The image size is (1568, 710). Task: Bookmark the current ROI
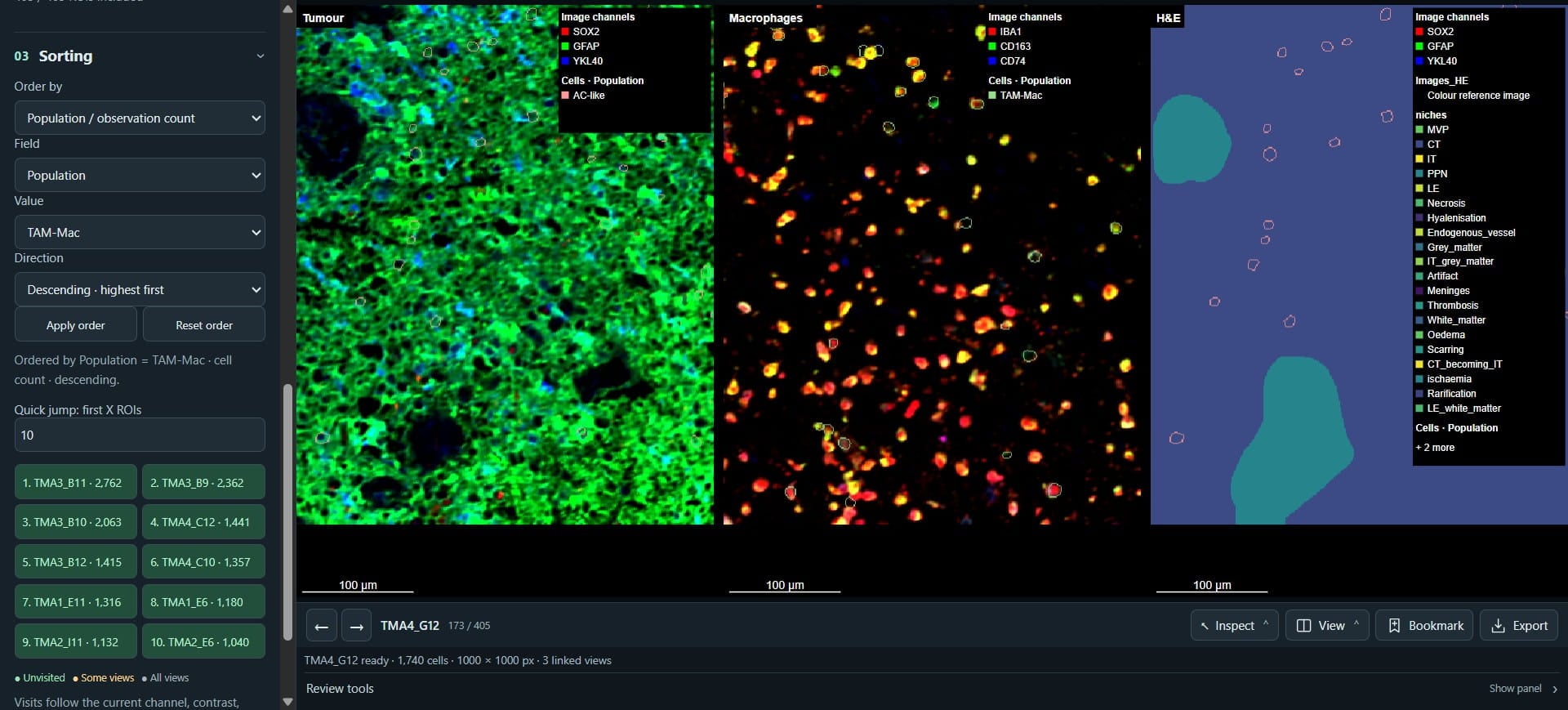point(1424,625)
